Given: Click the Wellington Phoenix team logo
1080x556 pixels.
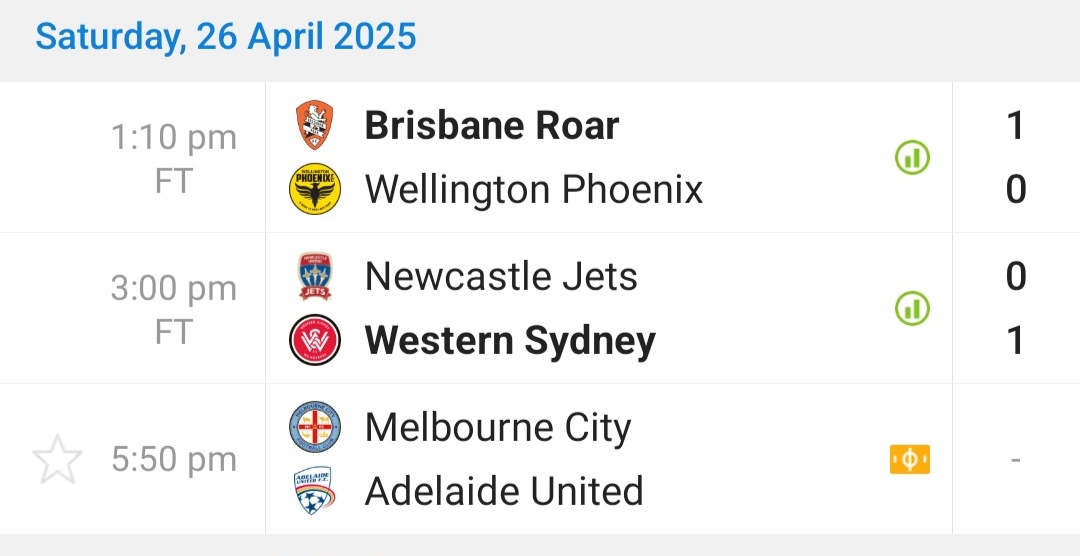Looking at the screenshot, I should (x=315, y=189).
